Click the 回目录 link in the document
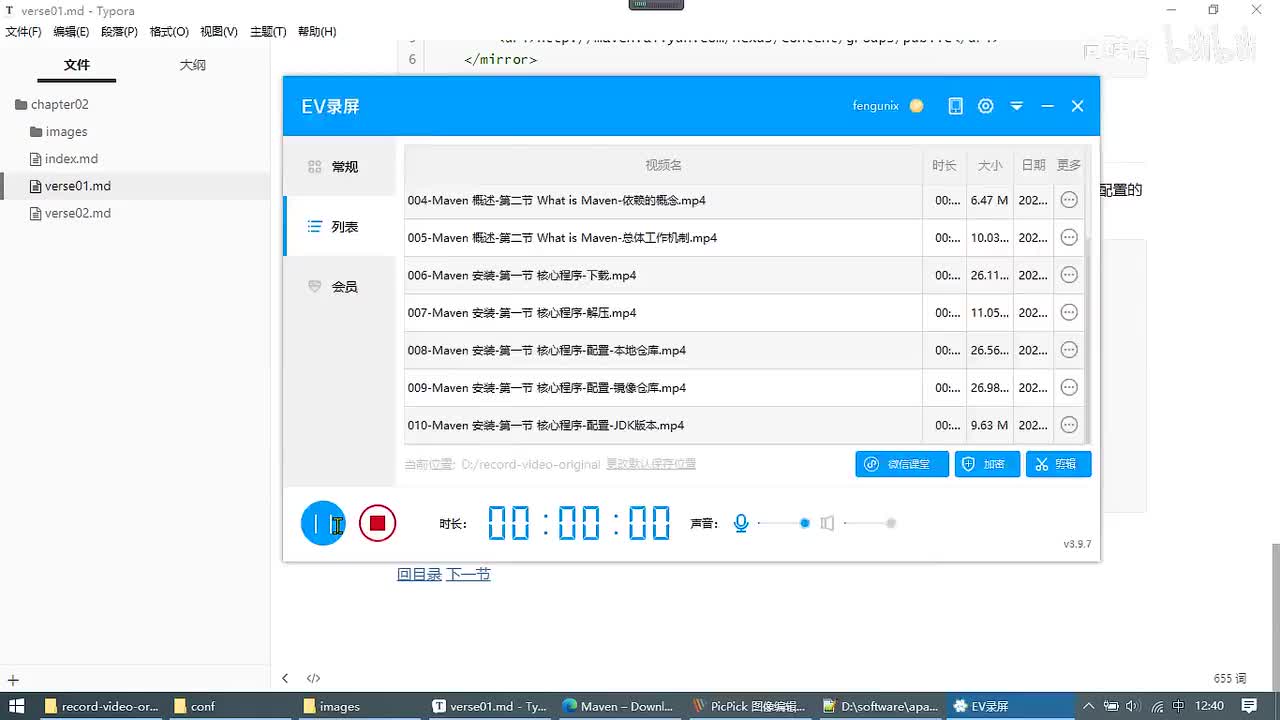1280x720 pixels. 419,574
